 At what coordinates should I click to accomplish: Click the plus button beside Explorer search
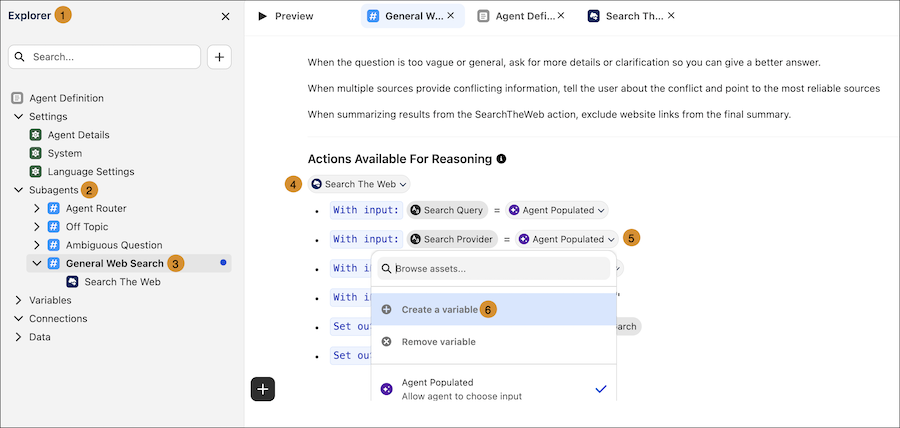point(219,57)
